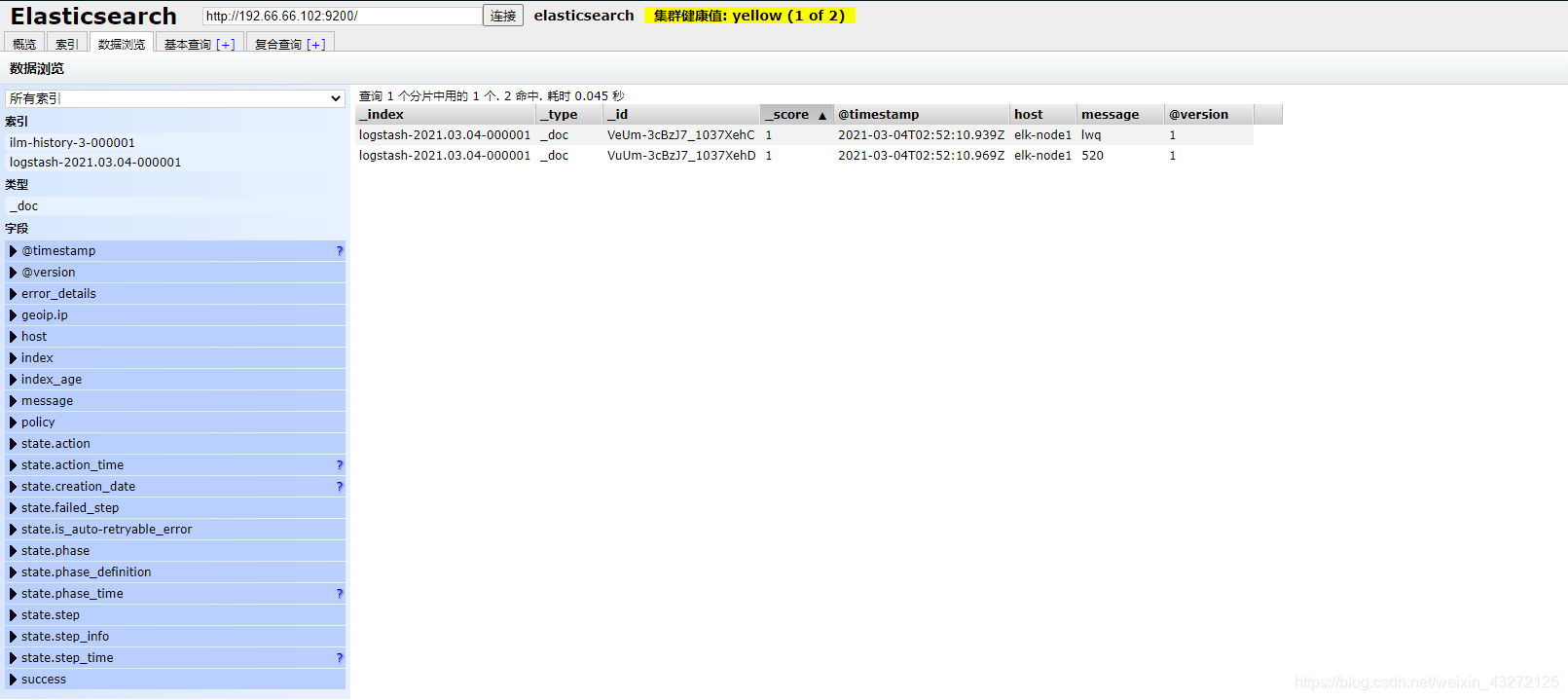
Task: Click timestamp 2021-03-04T02:52:10.969Z cell
Action: [921, 155]
